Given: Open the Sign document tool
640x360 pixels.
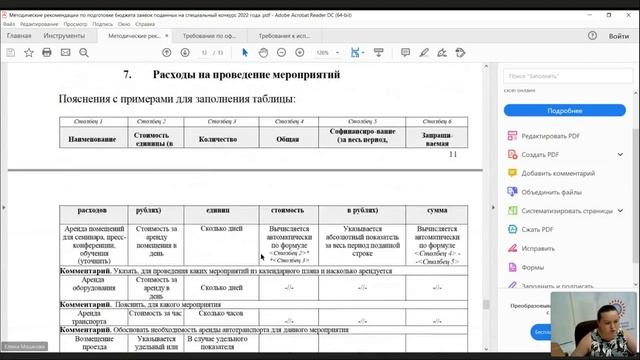Looking at the screenshot, I should (442, 53).
